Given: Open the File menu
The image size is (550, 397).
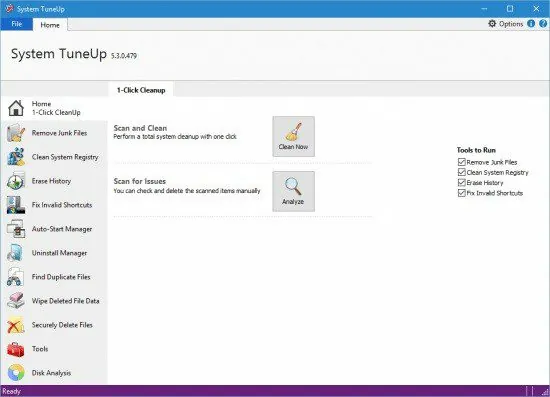Looking at the screenshot, I should pos(16,24).
